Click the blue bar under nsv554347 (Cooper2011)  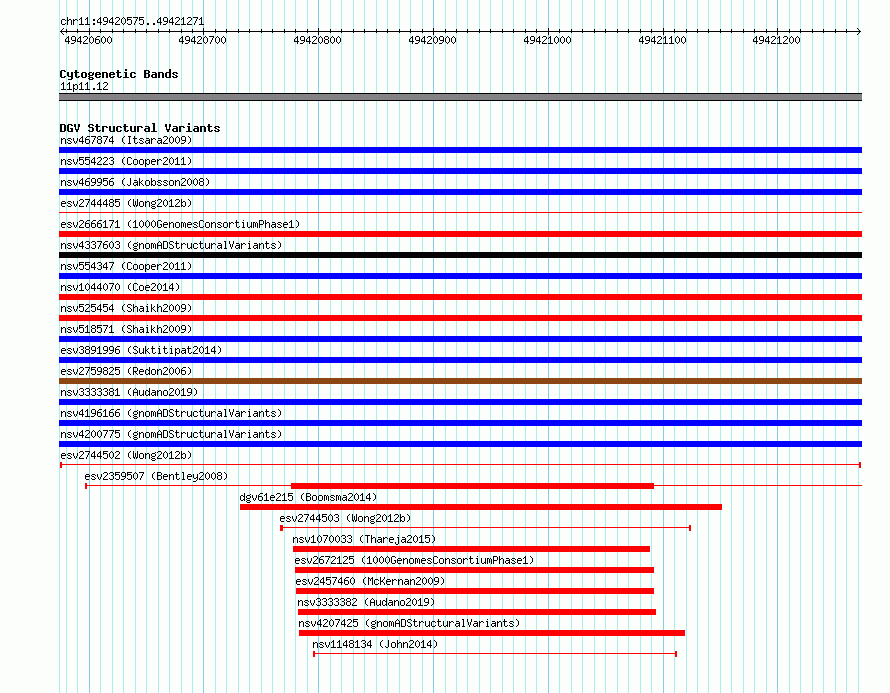[460, 276]
